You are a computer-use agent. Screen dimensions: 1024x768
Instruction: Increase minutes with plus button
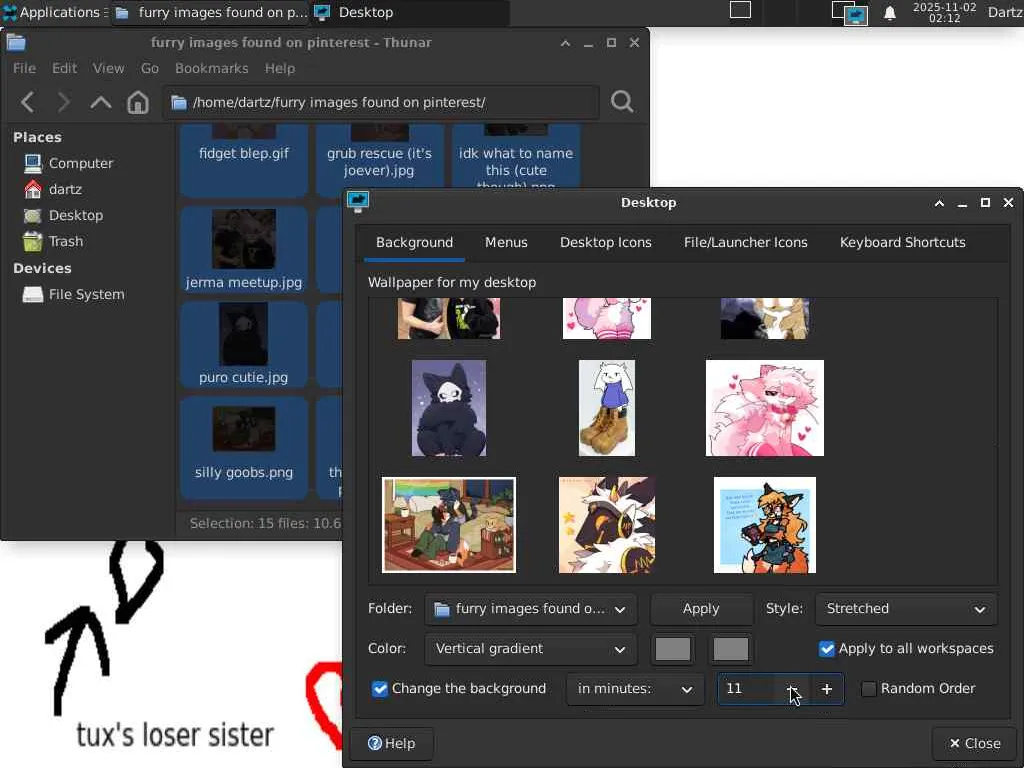pyautogui.click(x=826, y=689)
